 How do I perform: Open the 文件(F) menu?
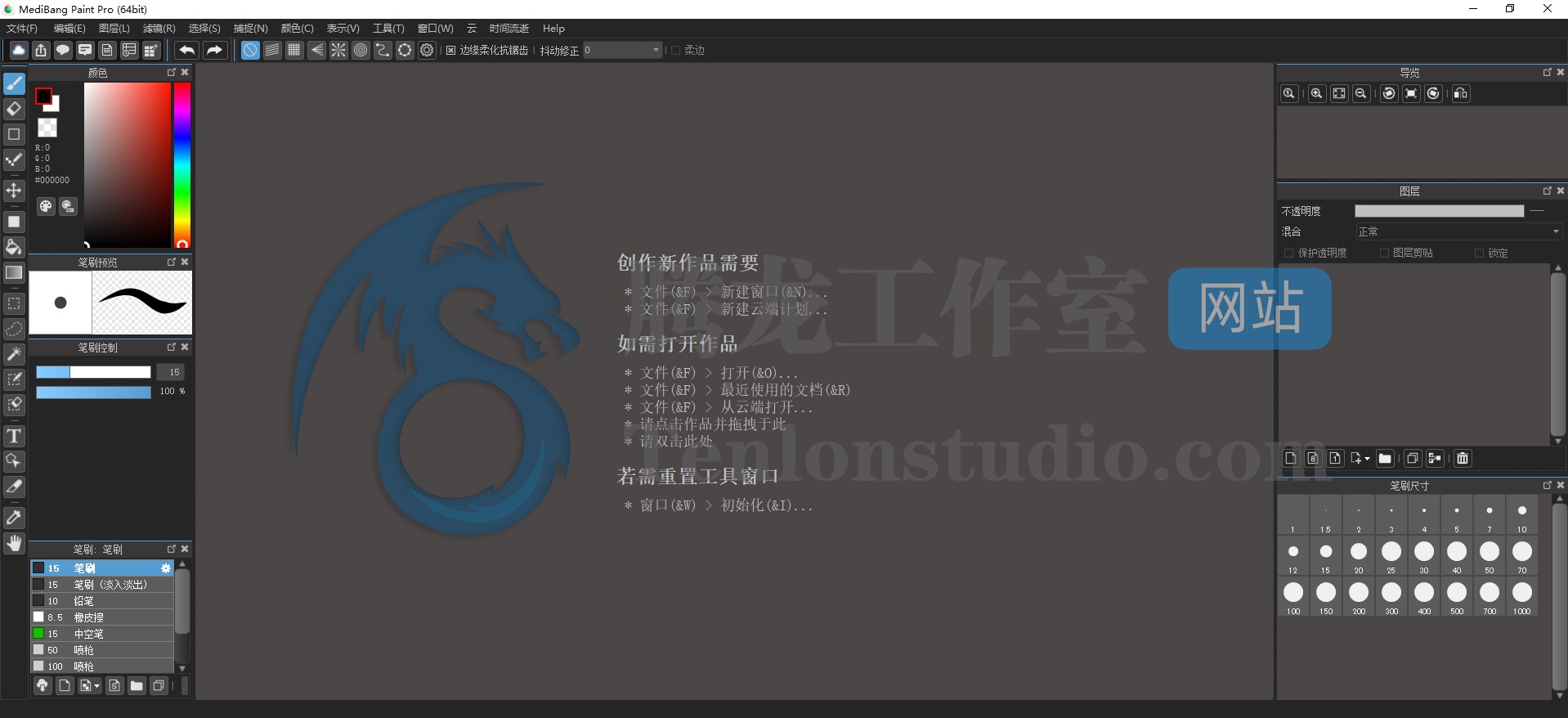pyautogui.click(x=22, y=28)
